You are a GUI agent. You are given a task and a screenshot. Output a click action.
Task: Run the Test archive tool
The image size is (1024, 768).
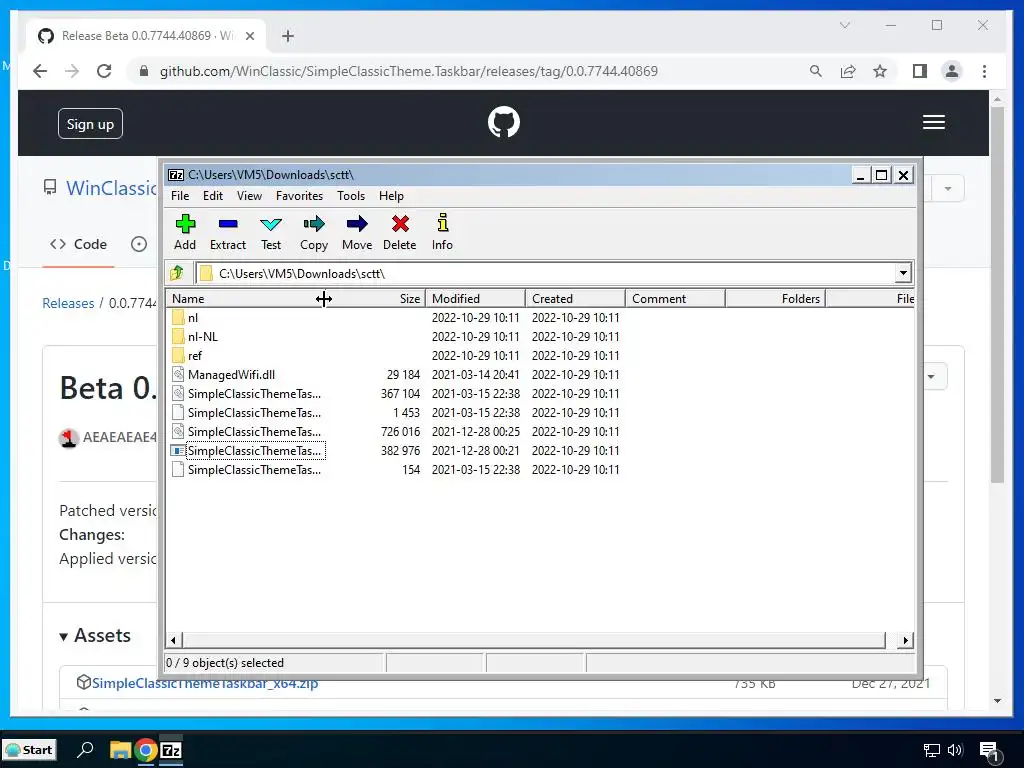[x=270, y=232]
